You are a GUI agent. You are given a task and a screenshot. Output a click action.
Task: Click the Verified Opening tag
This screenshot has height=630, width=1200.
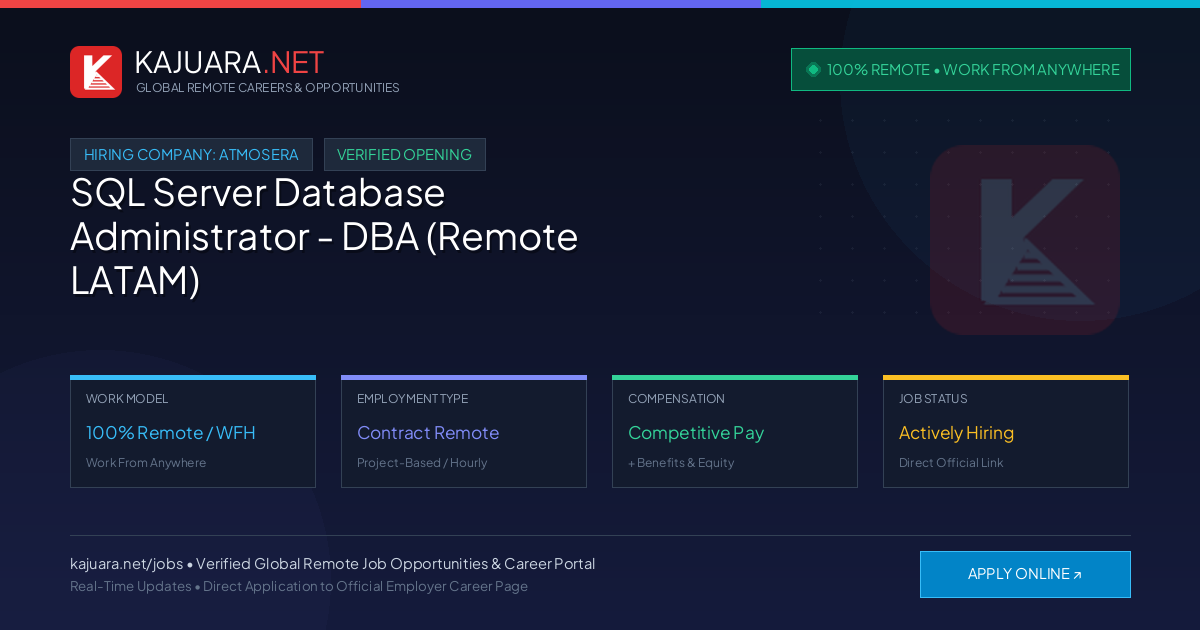(x=405, y=155)
